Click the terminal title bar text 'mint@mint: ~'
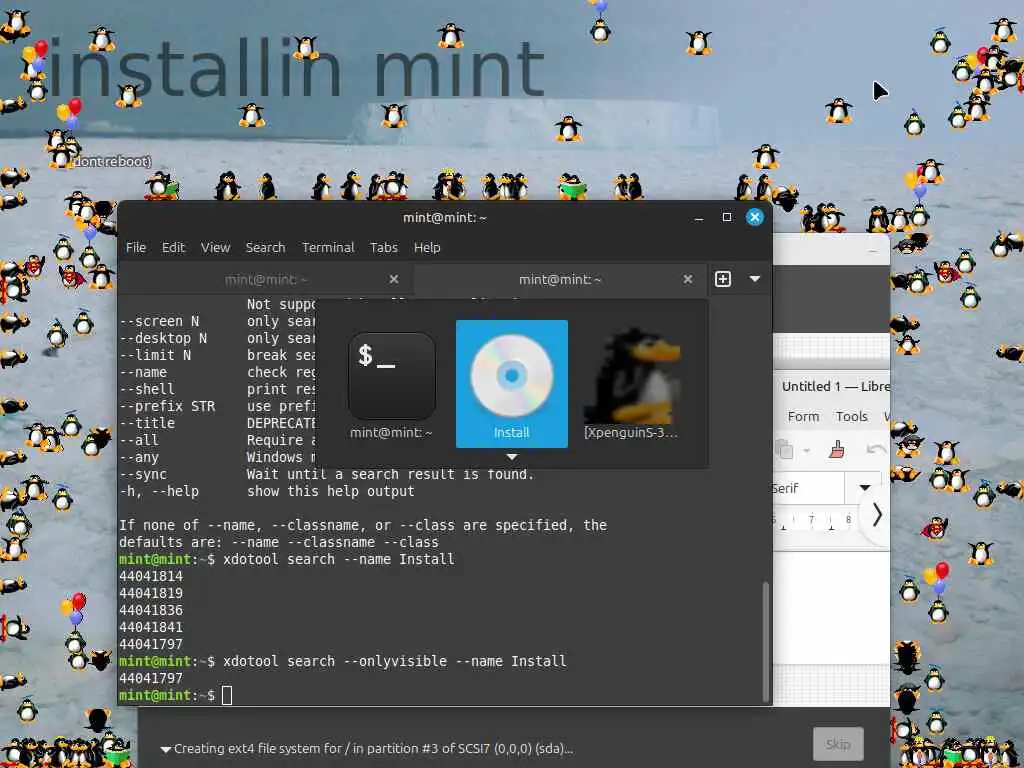 point(445,217)
